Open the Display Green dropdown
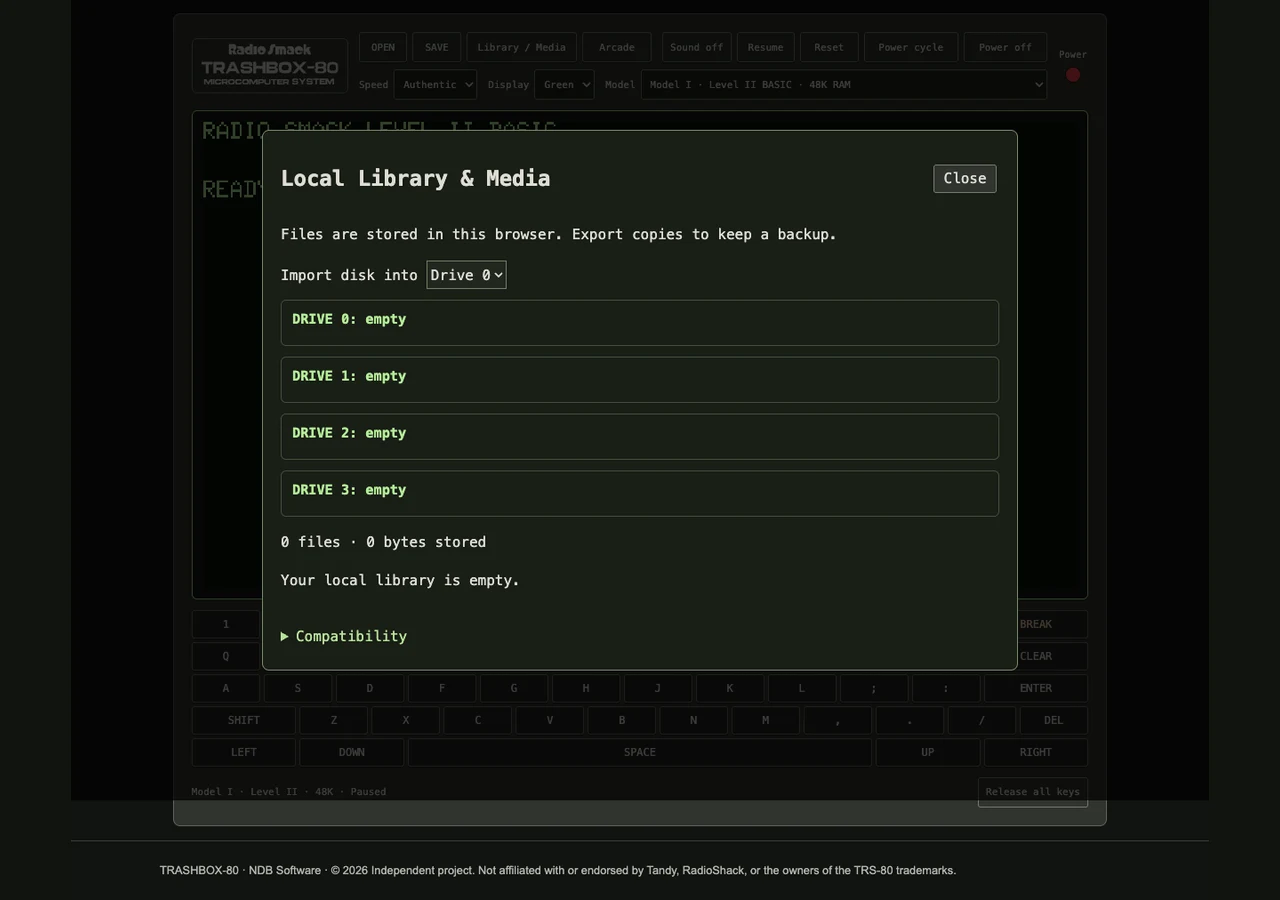The width and height of the screenshot is (1280, 900). (564, 84)
